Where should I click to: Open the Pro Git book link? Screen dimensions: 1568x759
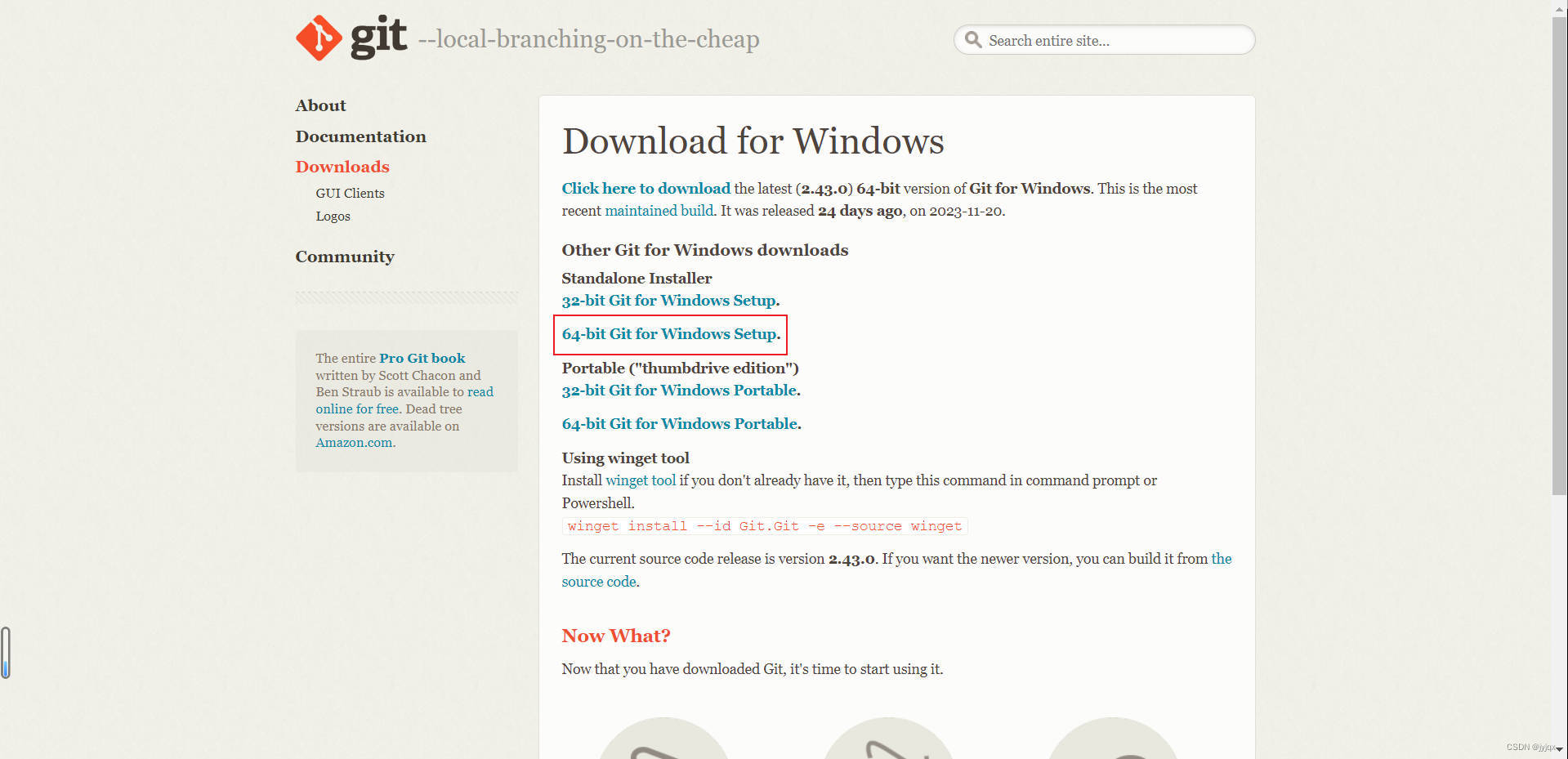pos(422,358)
